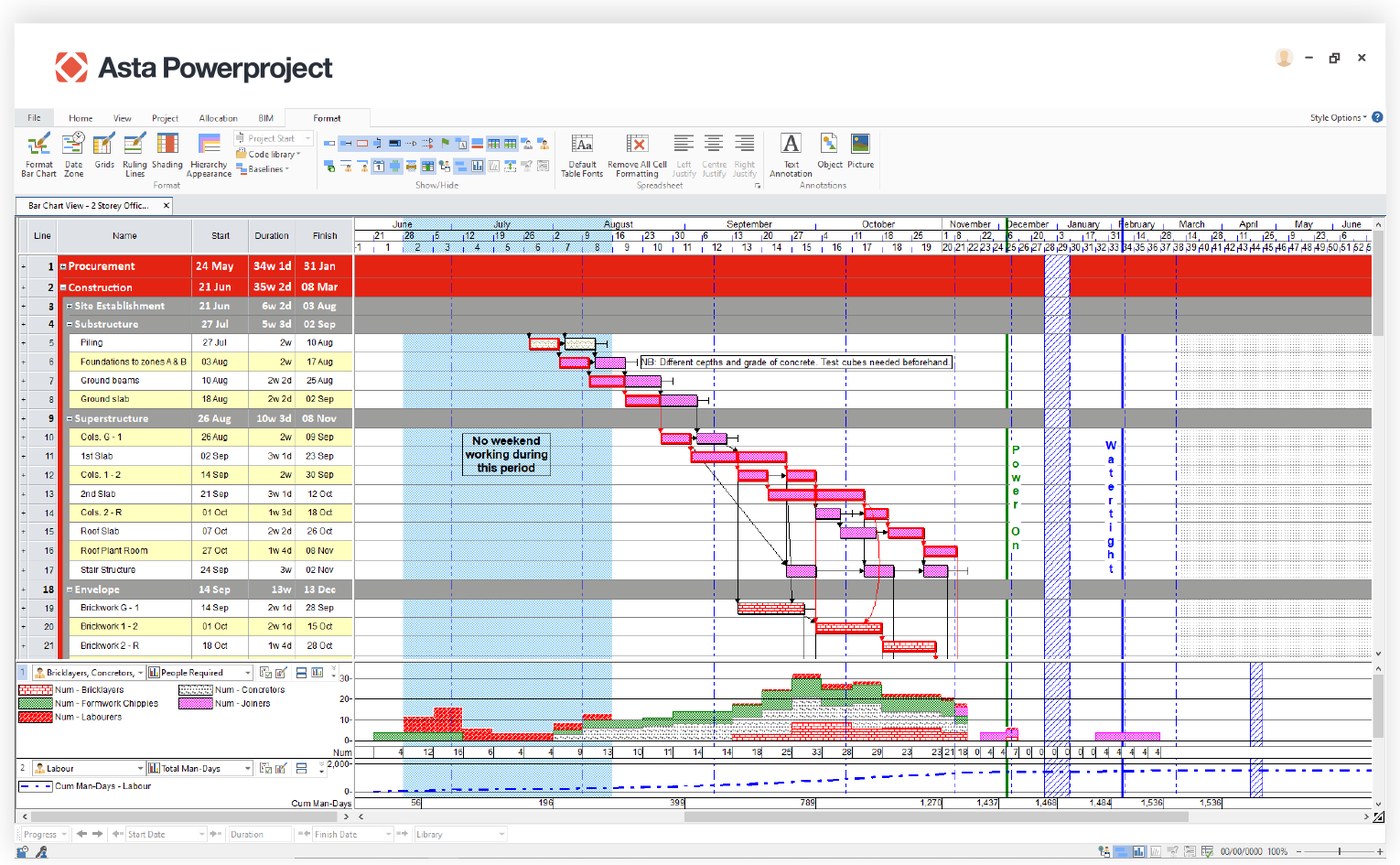Click the back arrow in Progress toolbar

coord(83,833)
